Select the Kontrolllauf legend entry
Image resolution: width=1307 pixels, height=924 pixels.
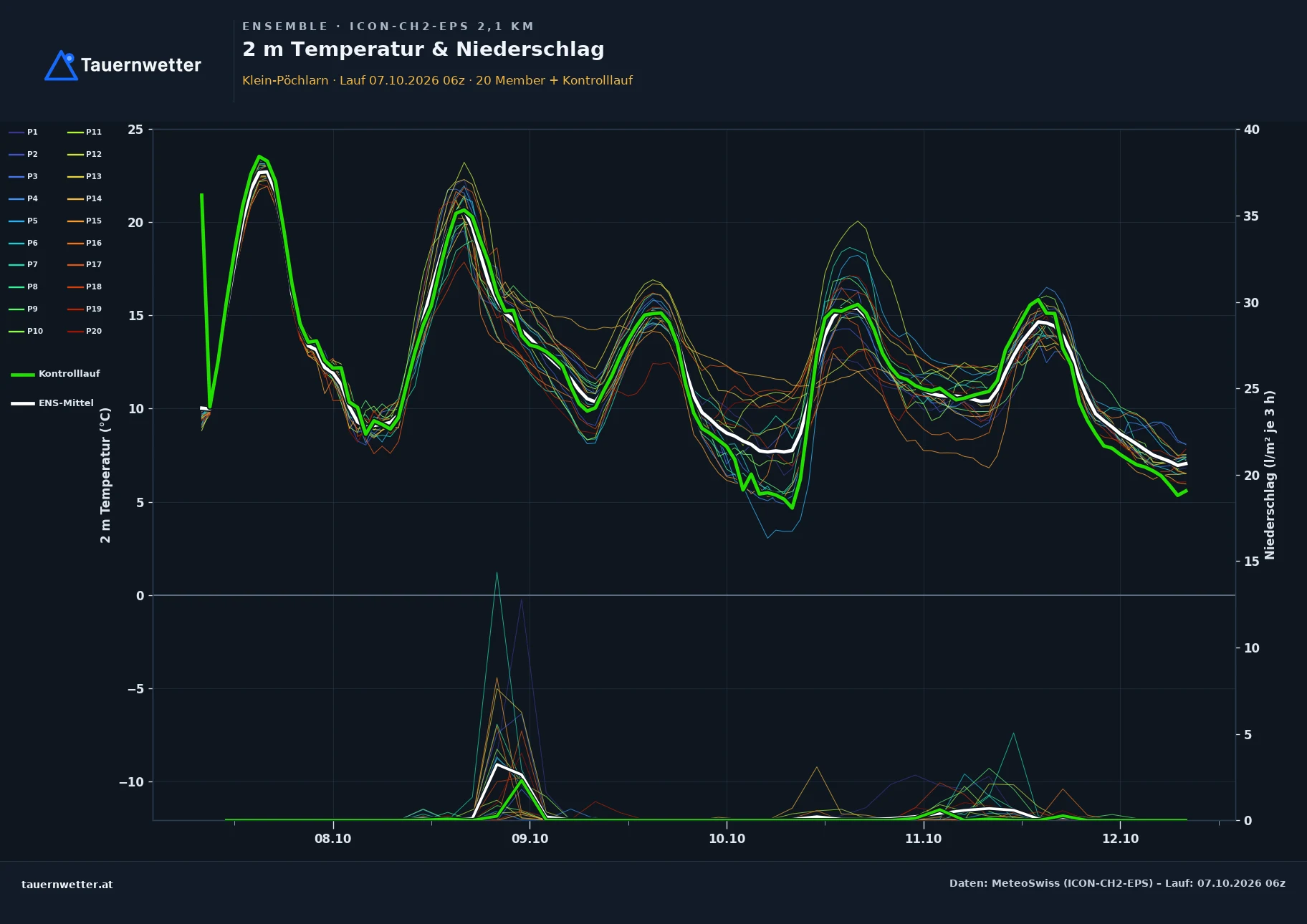click(x=55, y=374)
